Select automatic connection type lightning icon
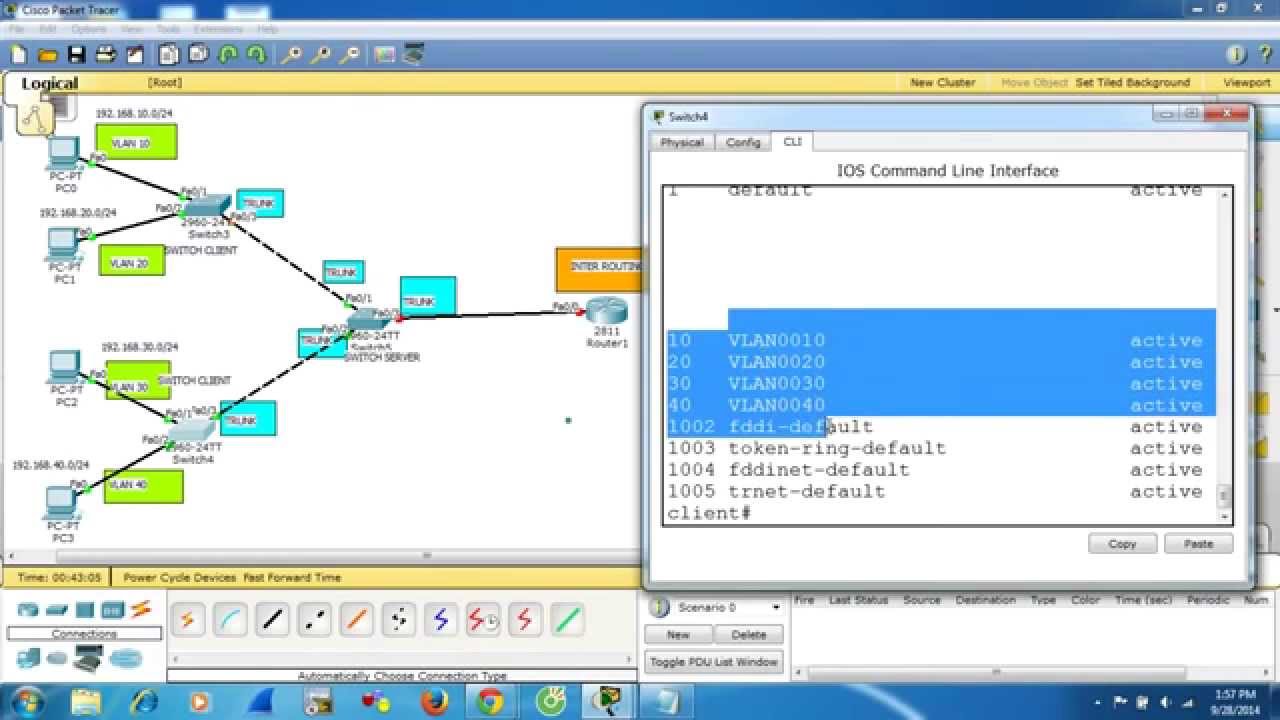The height and width of the screenshot is (720, 1280). tap(187, 620)
